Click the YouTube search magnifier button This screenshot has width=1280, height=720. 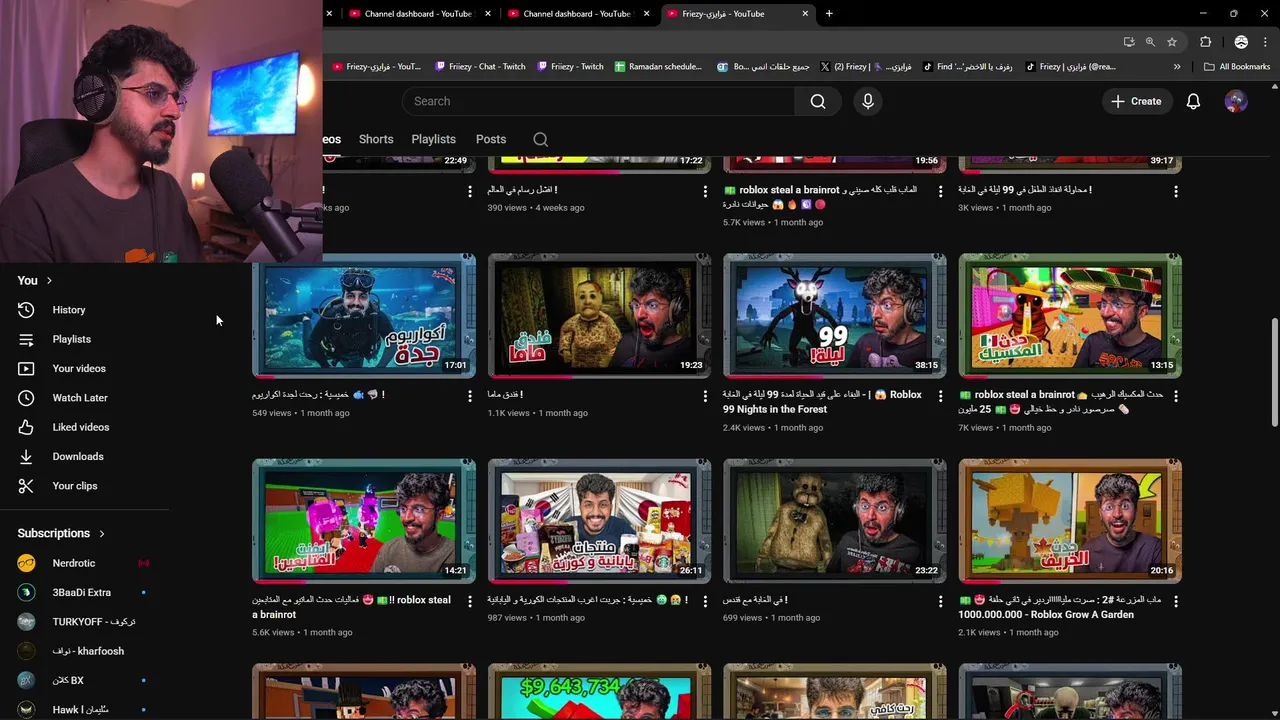(x=818, y=101)
